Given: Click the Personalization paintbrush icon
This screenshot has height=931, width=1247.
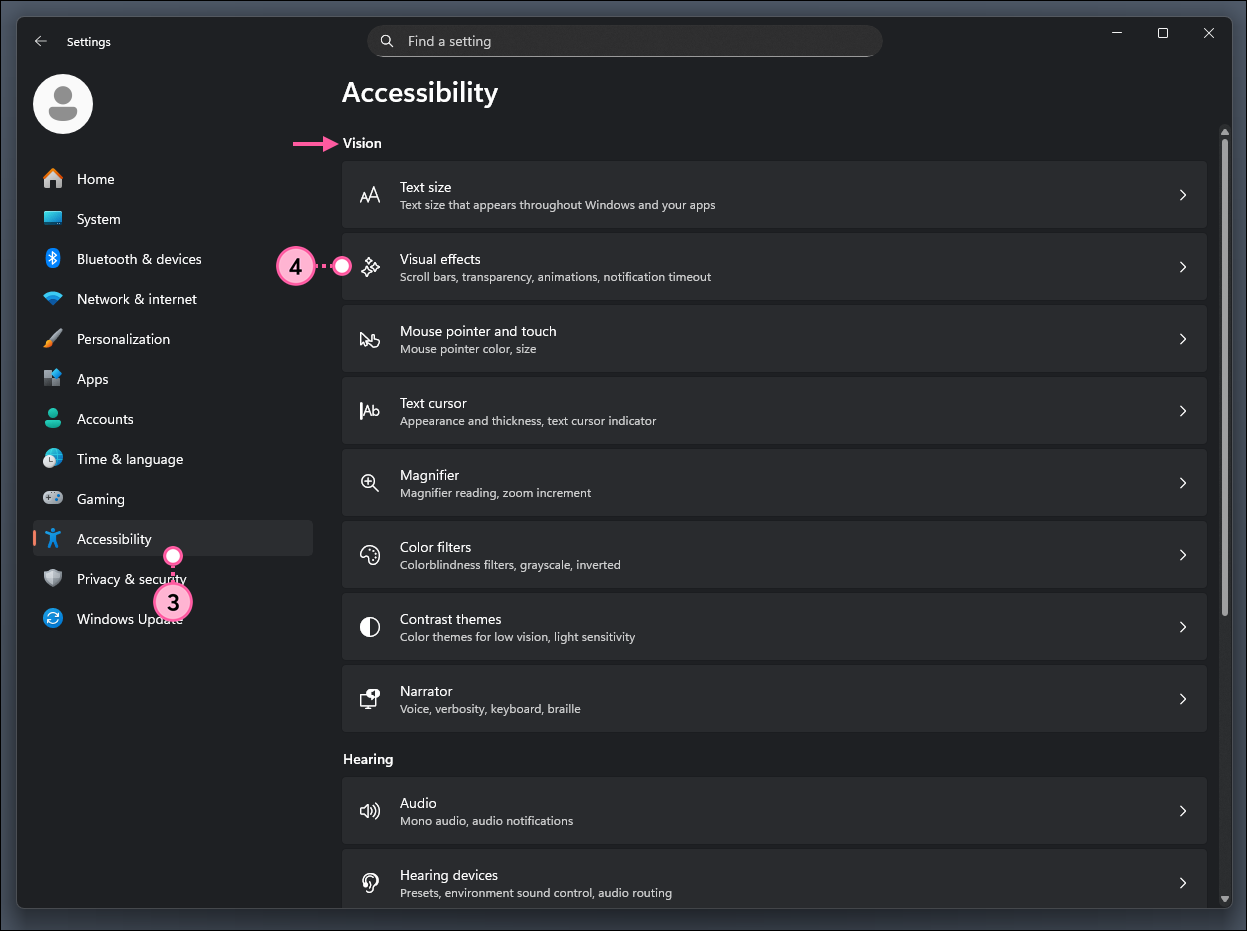Looking at the screenshot, I should click(52, 338).
